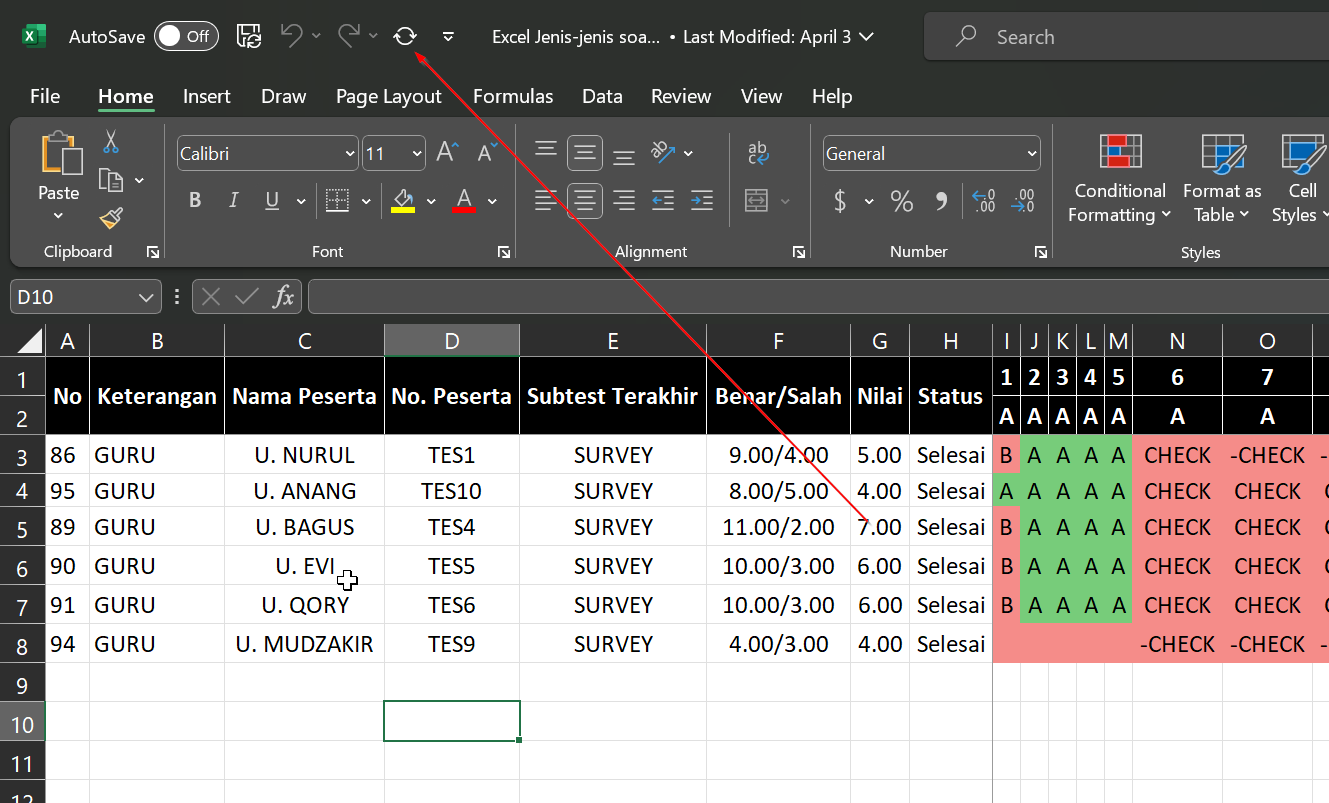
Task: Decrease font size with small A icon
Action: pos(487,153)
